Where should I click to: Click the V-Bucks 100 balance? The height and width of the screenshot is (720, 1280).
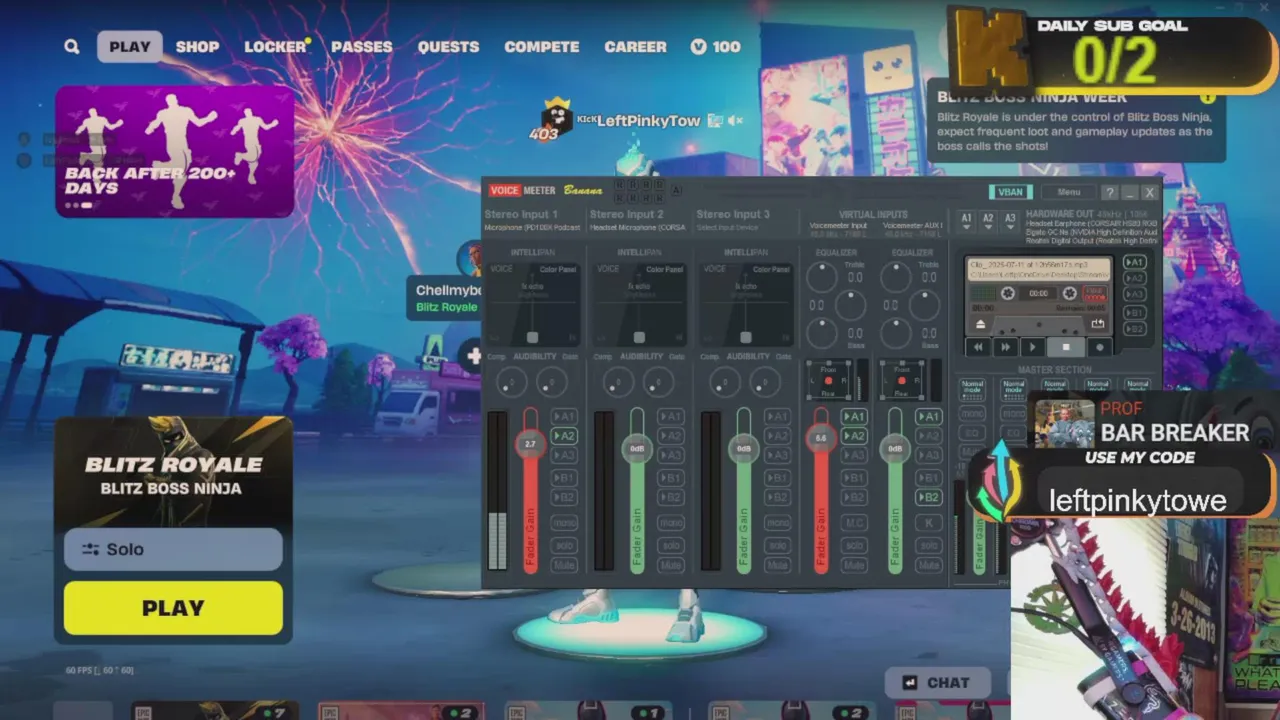pos(716,47)
